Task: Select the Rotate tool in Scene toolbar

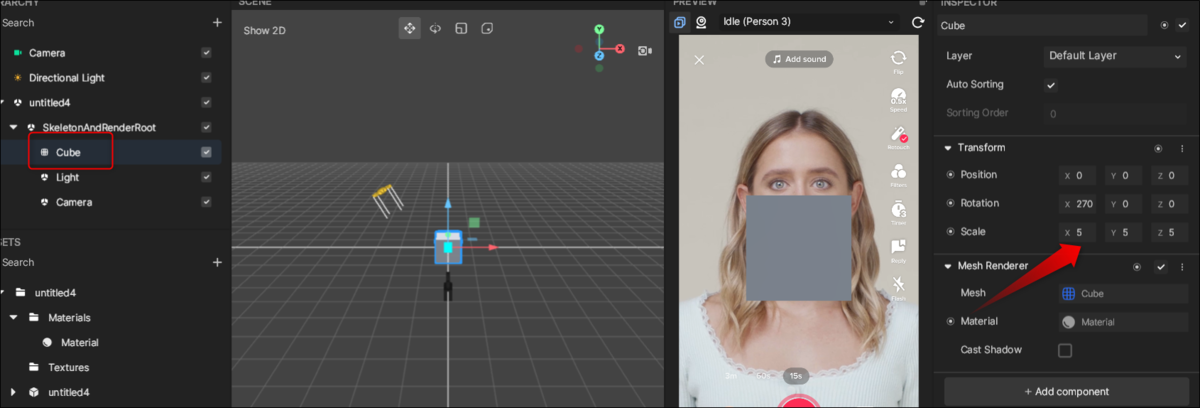Action: click(435, 28)
